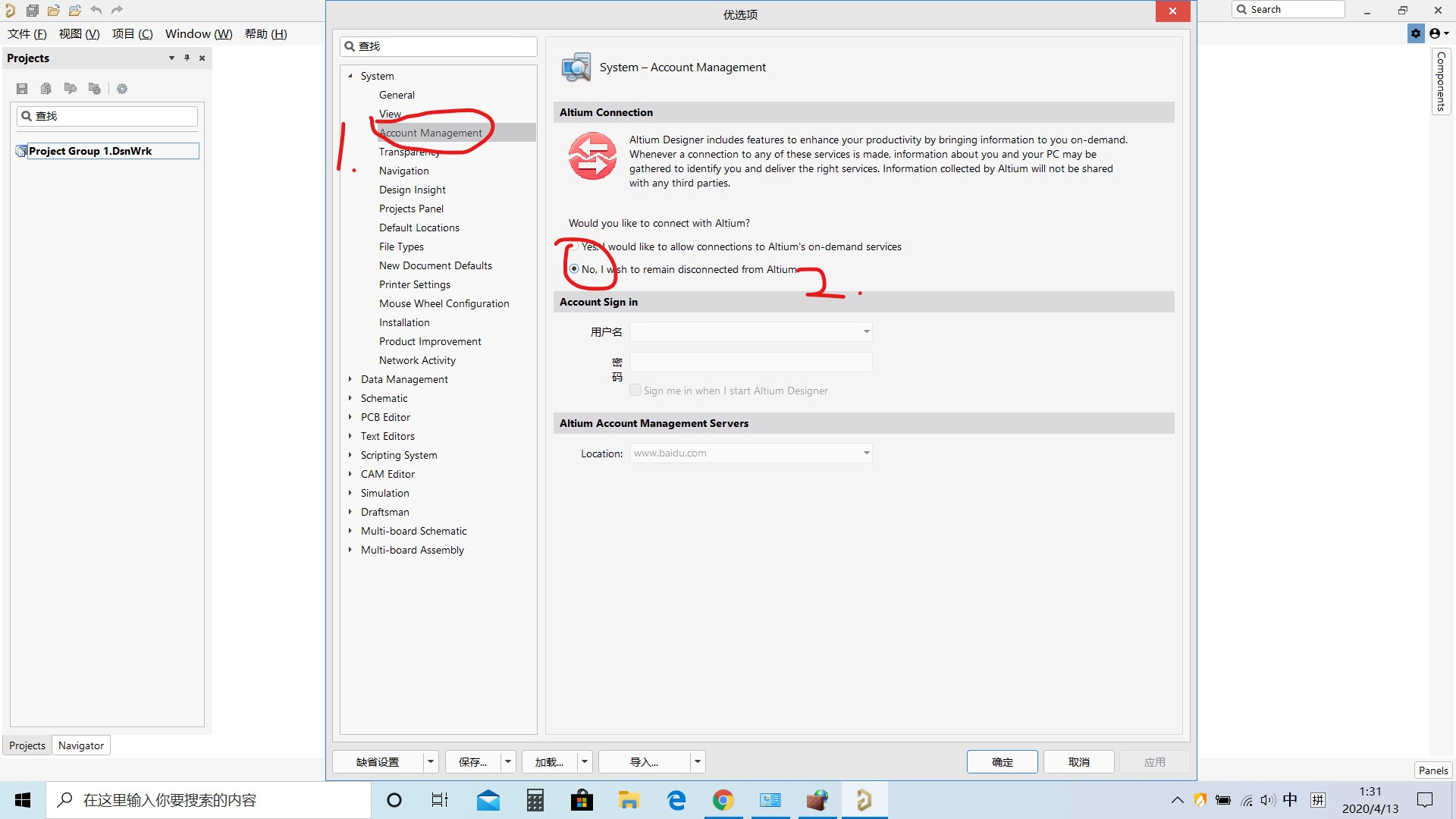Click Open Document folder icon in top toolbar

coord(54,11)
